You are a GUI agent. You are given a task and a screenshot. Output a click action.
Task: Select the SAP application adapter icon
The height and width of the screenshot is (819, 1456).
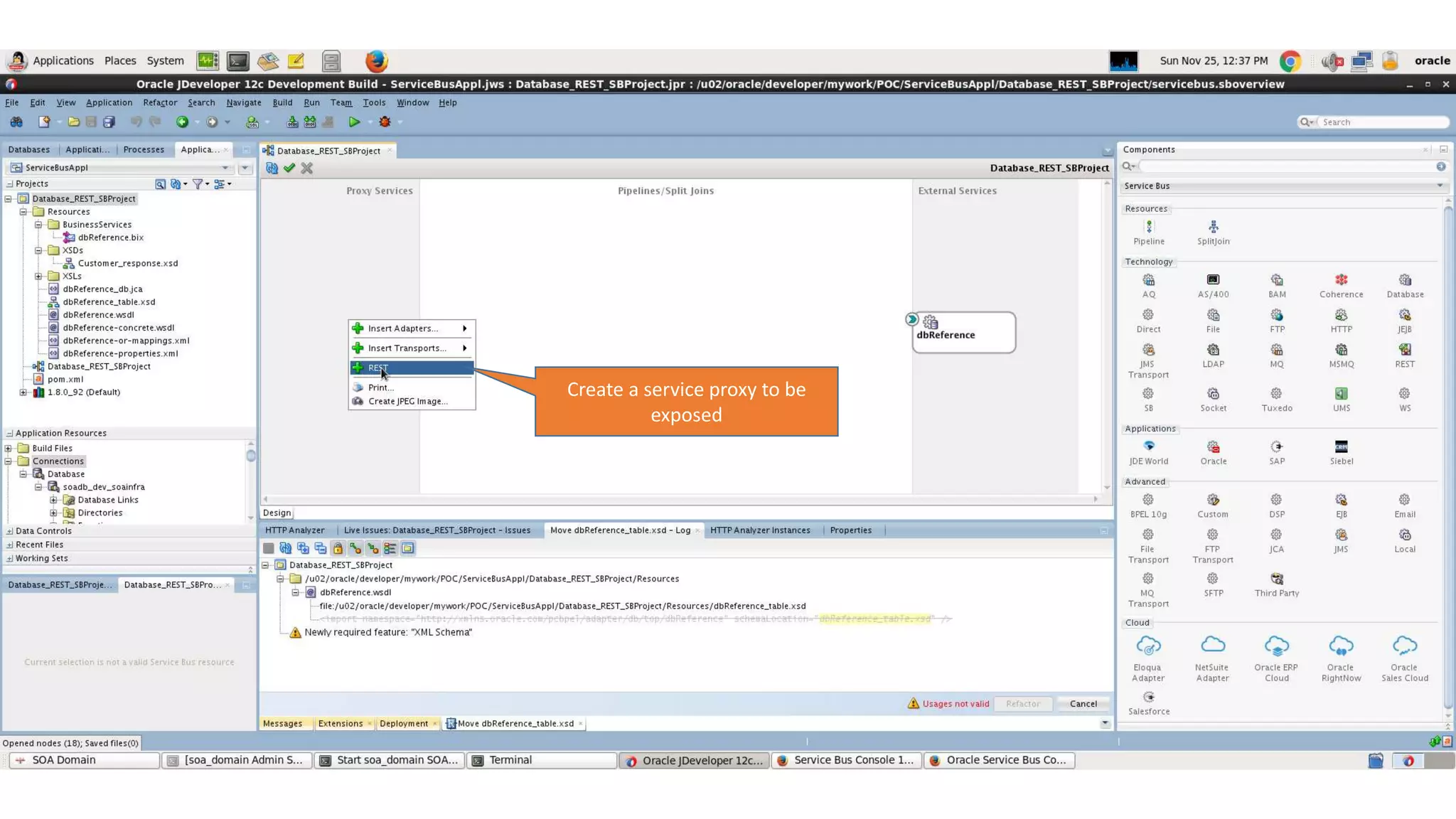coord(1277,446)
